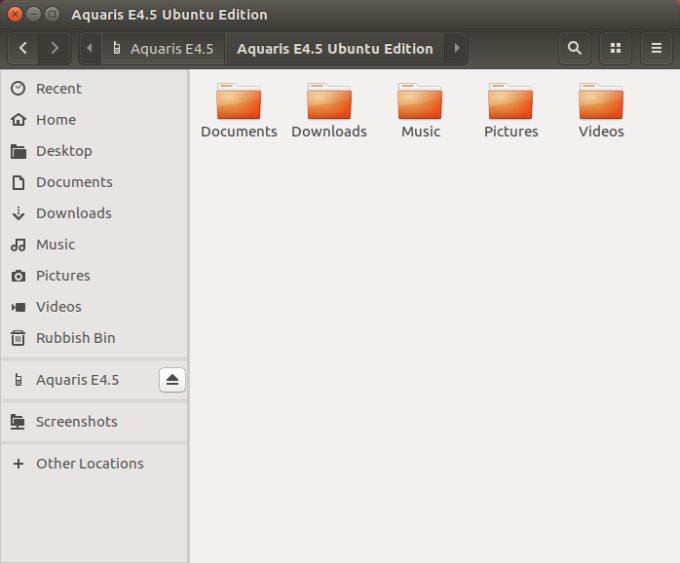Click the Desktop folder icon in sidebar
The image size is (680, 563).
pos(18,151)
